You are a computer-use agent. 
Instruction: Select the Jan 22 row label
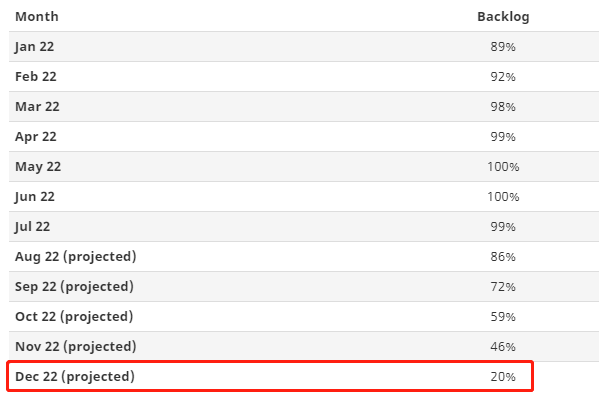coord(35,47)
